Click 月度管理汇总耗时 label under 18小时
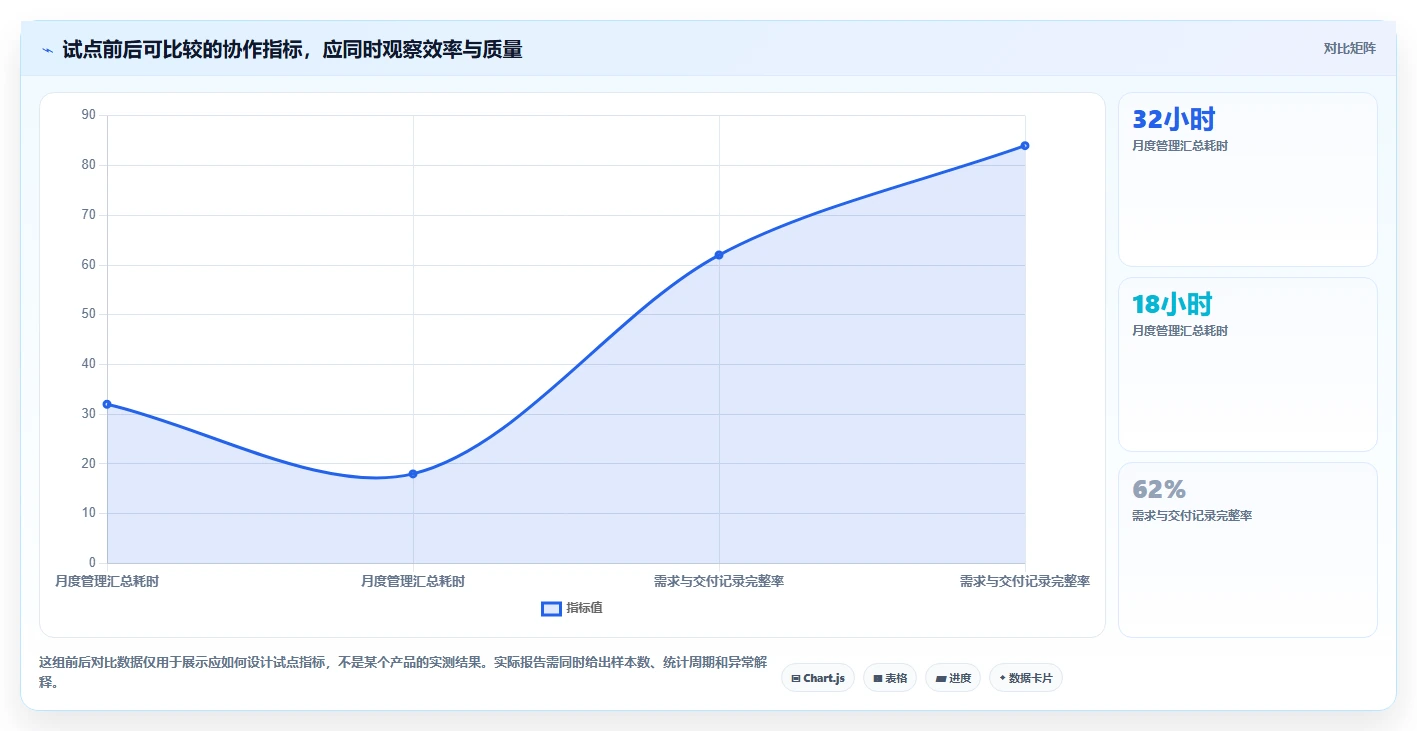 (1180, 331)
